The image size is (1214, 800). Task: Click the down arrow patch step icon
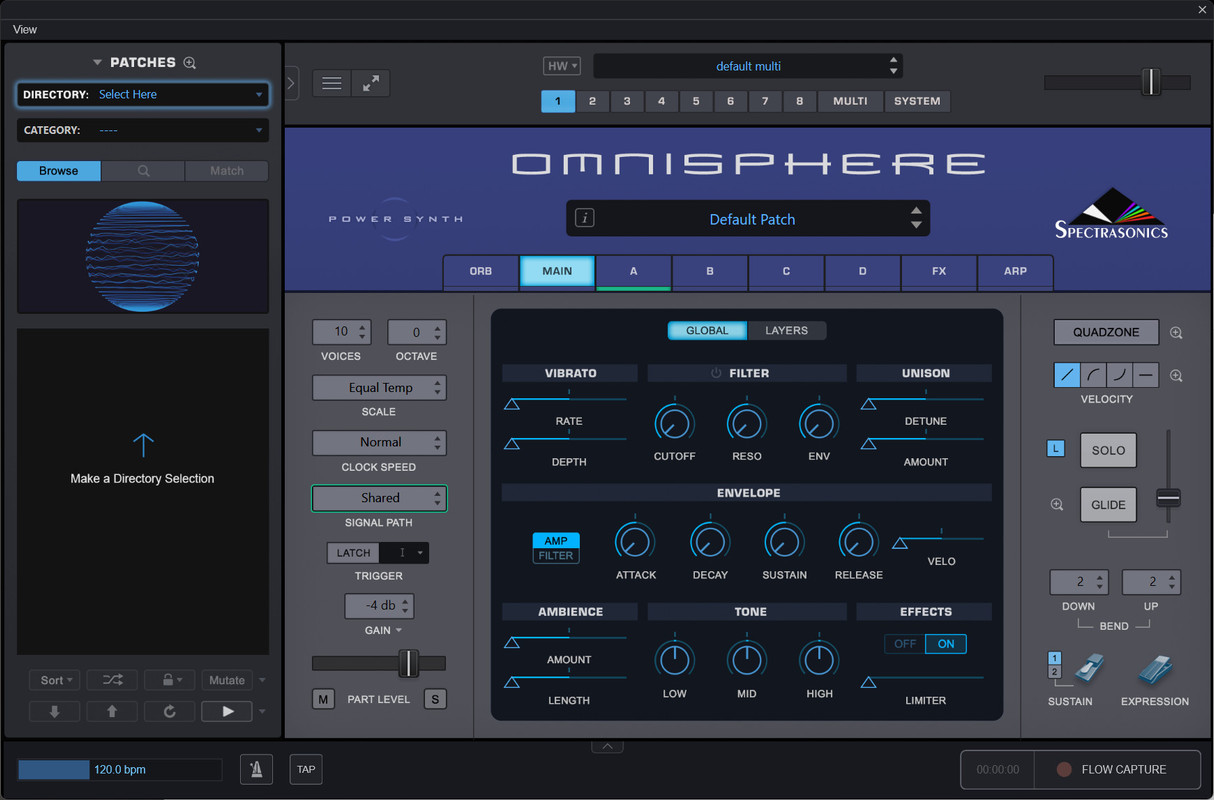[55, 712]
